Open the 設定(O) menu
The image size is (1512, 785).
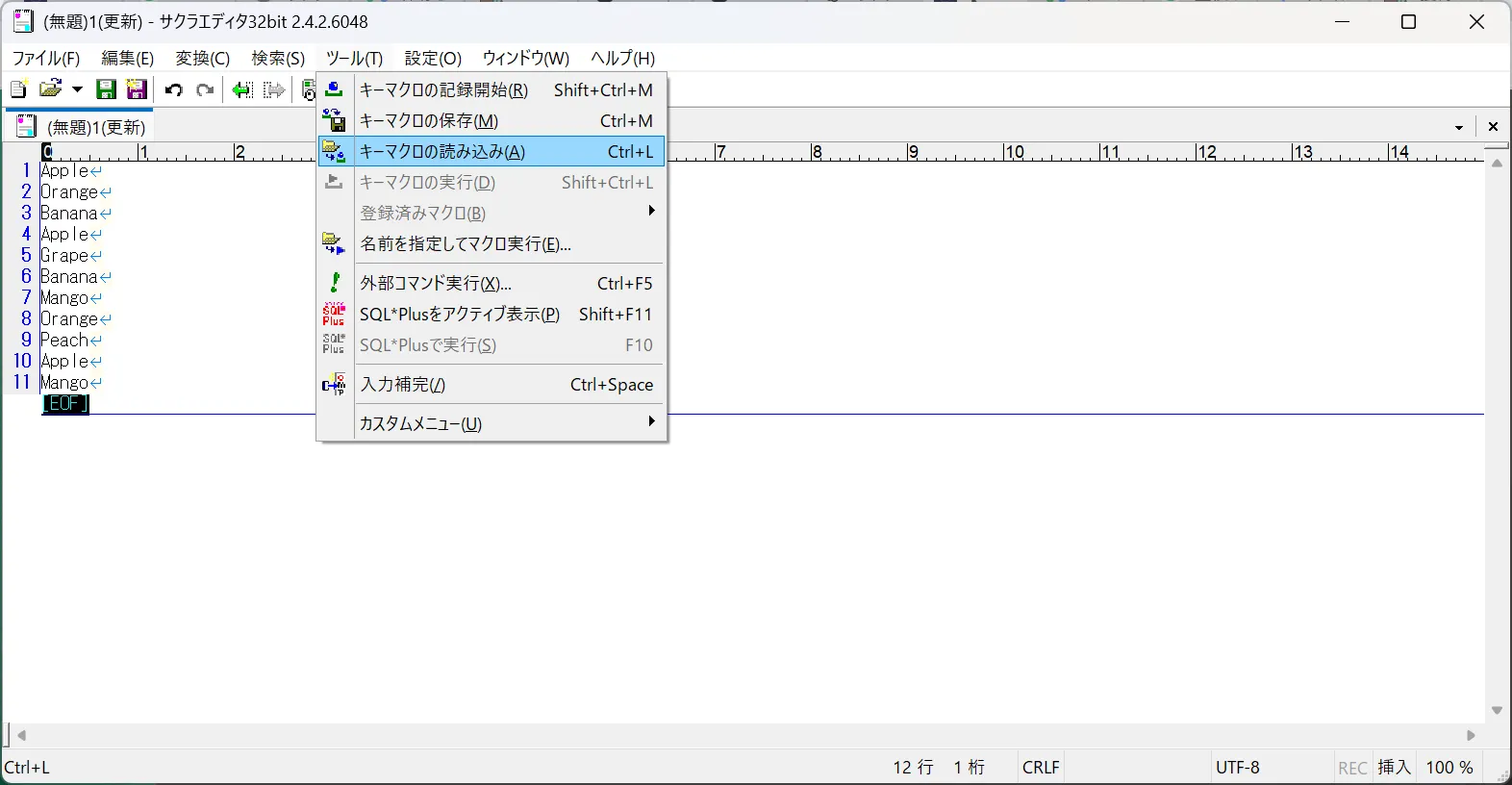(x=433, y=59)
